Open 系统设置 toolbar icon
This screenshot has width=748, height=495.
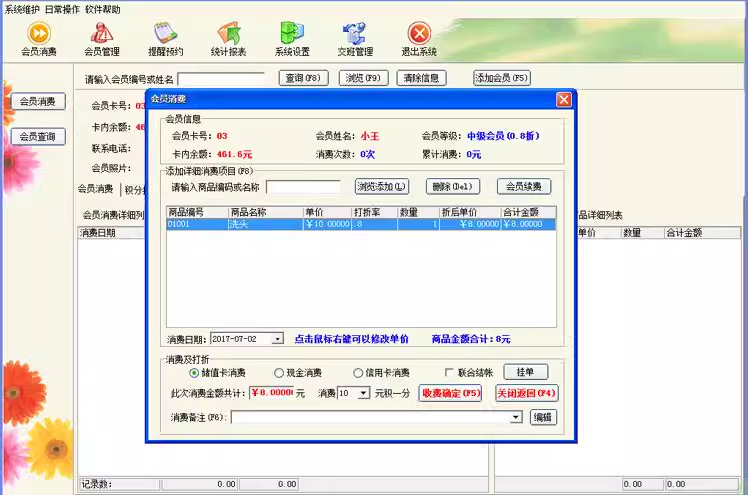pos(292,39)
